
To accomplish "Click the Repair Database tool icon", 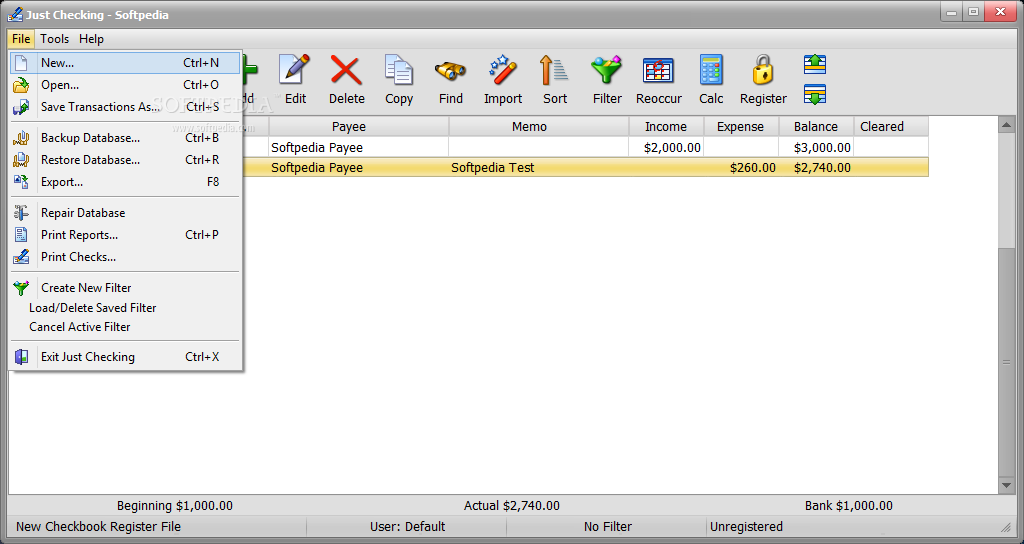I will [x=22, y=213].
